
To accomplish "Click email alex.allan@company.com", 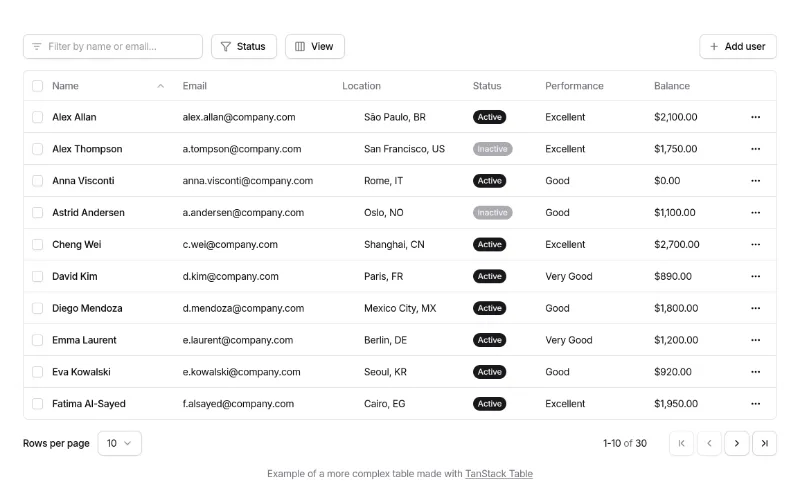I will click(239, 117).
